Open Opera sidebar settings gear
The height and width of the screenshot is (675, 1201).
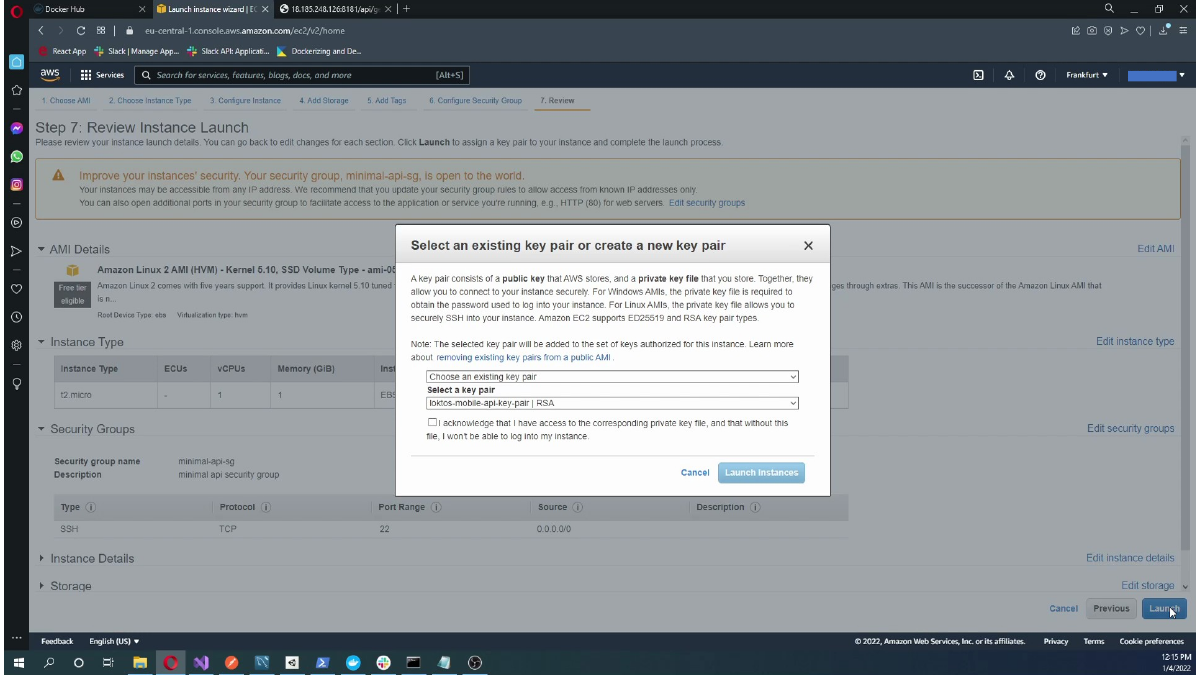(x=16, y=345)
